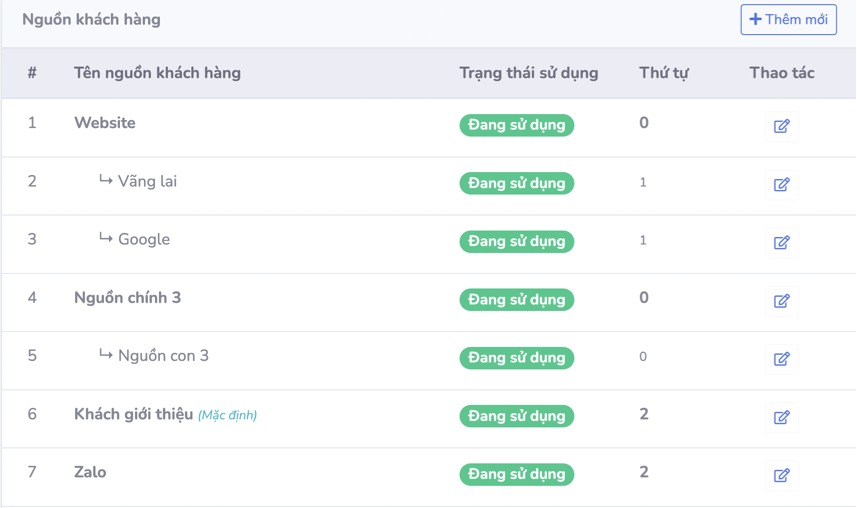This screenshot has width=857, height=508.
Task: Click the Khách giới thiệu source name
Action: coord(133,414)
